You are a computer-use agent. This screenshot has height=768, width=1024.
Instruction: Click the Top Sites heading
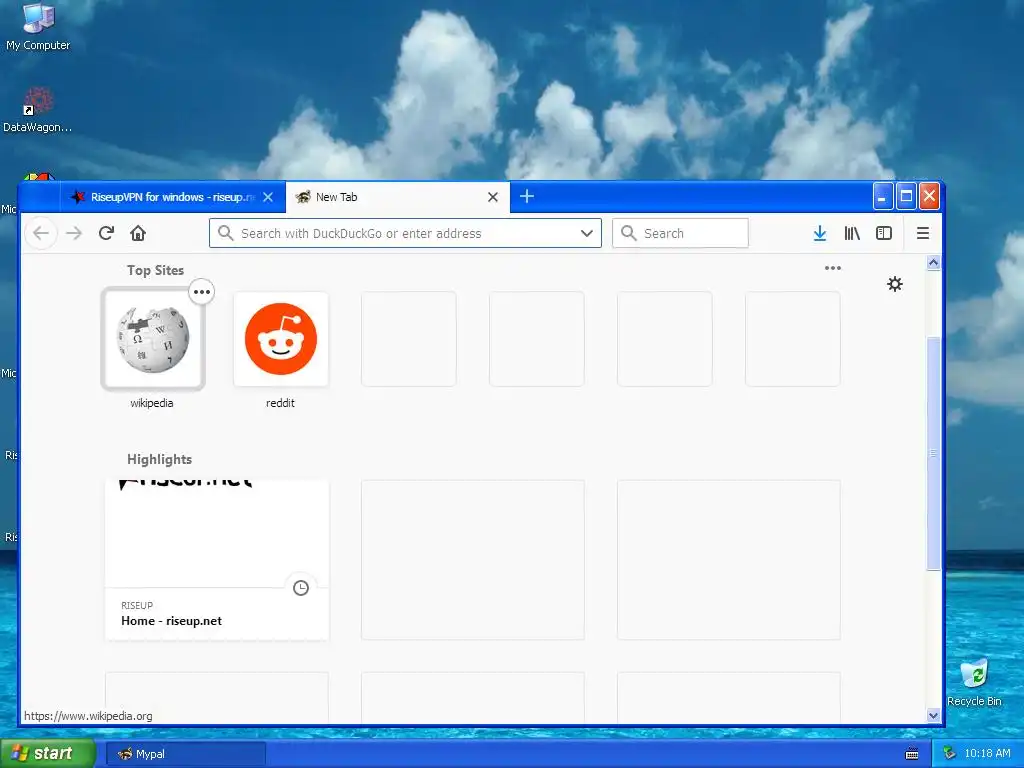click(x=155, y=270)
